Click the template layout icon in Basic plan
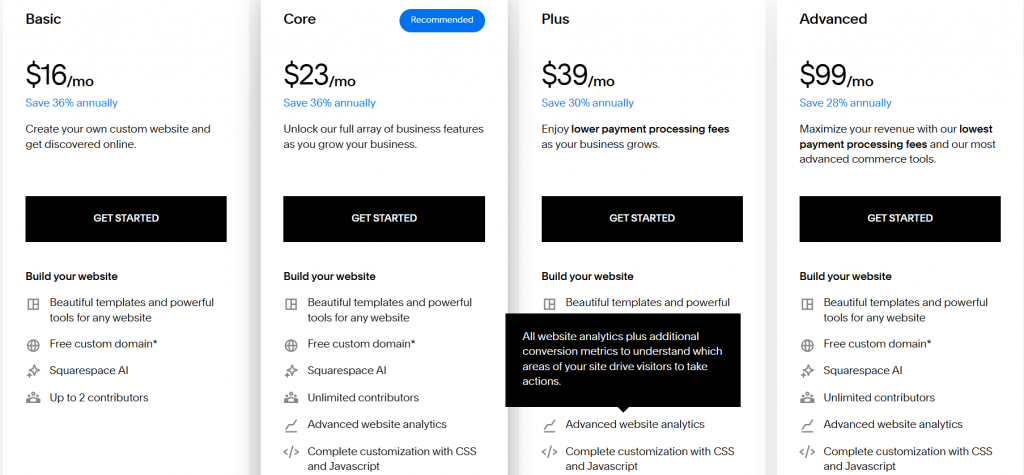 33,304
